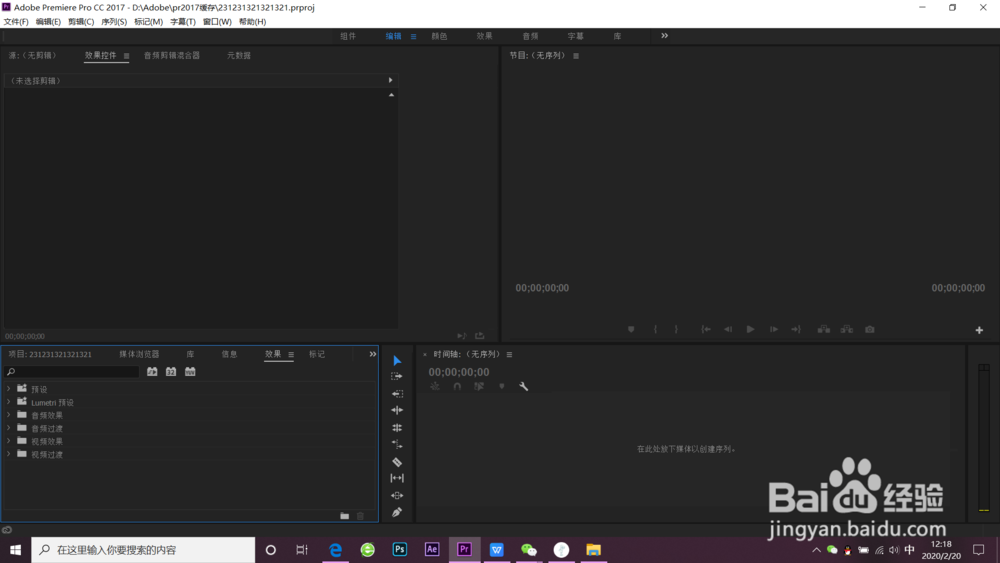Open After Effects from the taskbar

tap(432, 550)
